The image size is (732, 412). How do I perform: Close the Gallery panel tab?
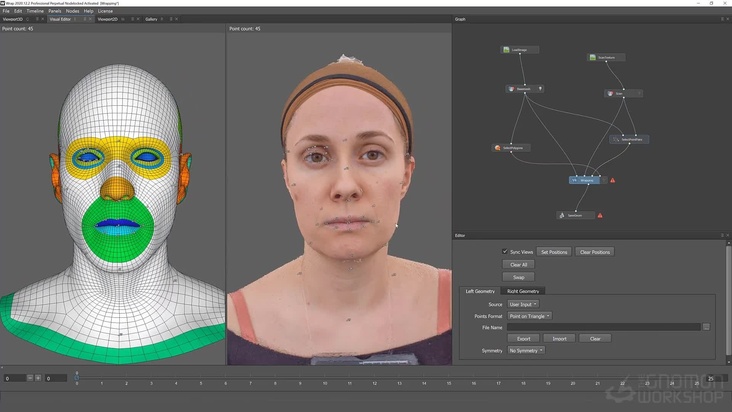[176, 19]
